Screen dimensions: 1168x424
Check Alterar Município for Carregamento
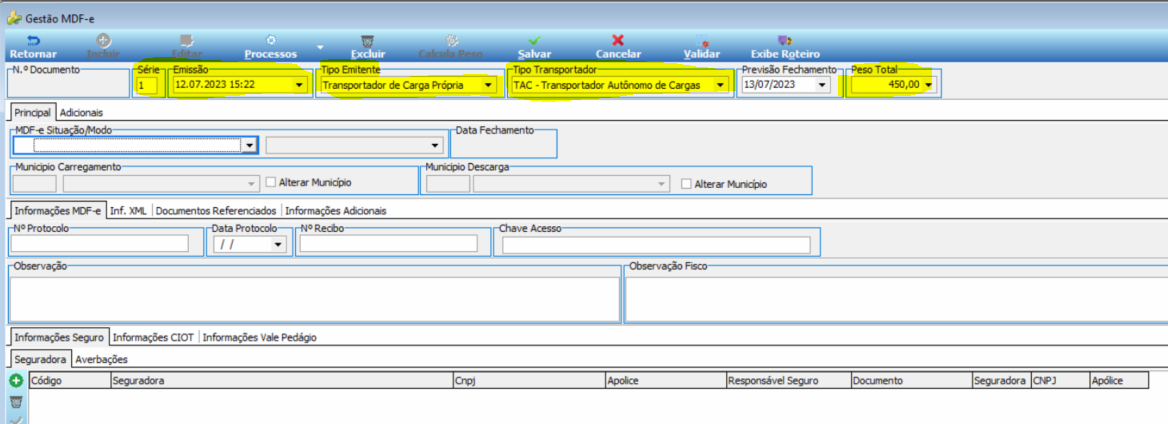[x=271, y=182]
